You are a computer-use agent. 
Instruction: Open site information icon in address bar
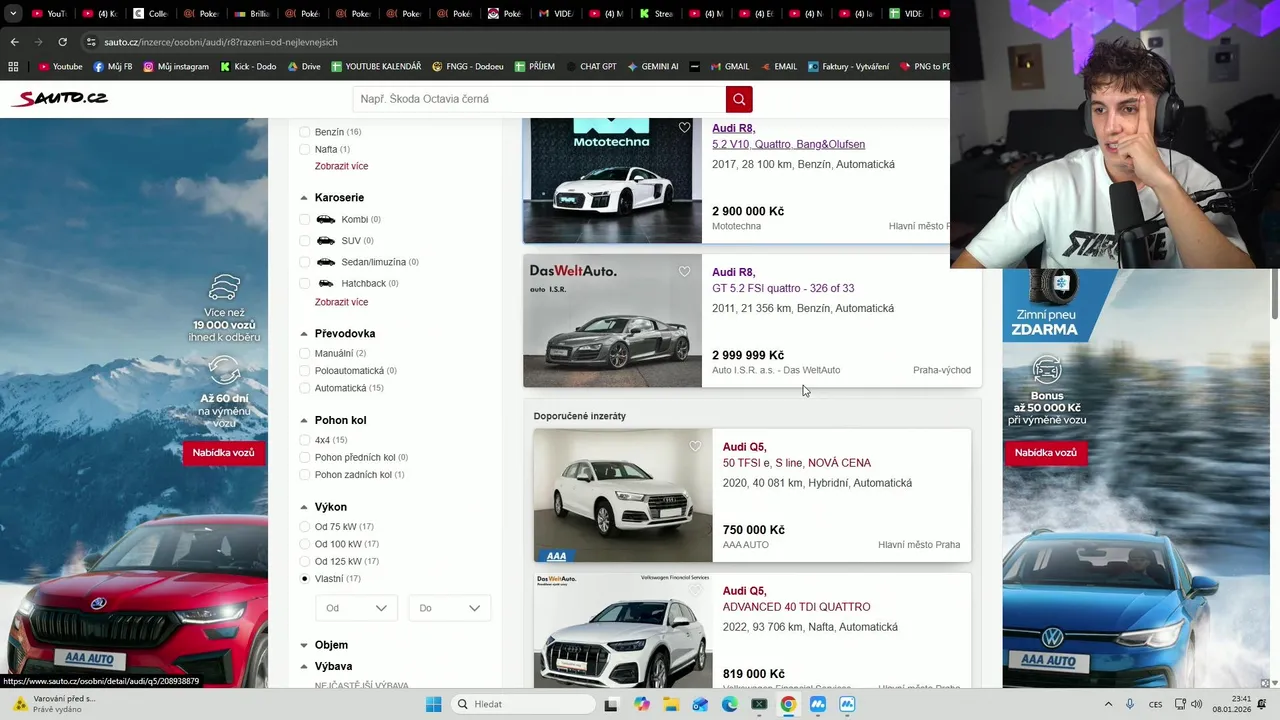tap(91, 42)
